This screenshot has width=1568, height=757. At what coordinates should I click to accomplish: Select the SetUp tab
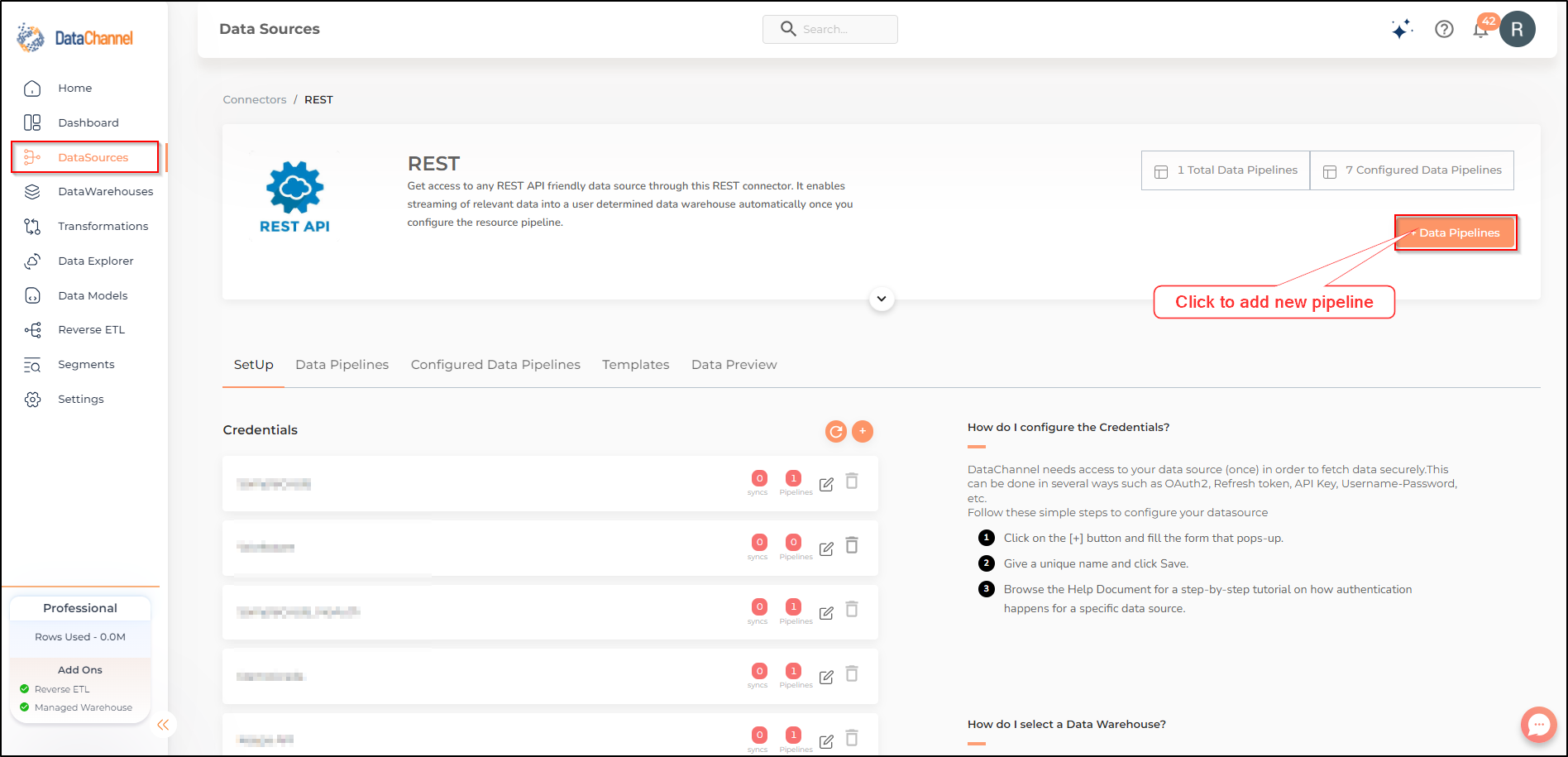(253, 365)
